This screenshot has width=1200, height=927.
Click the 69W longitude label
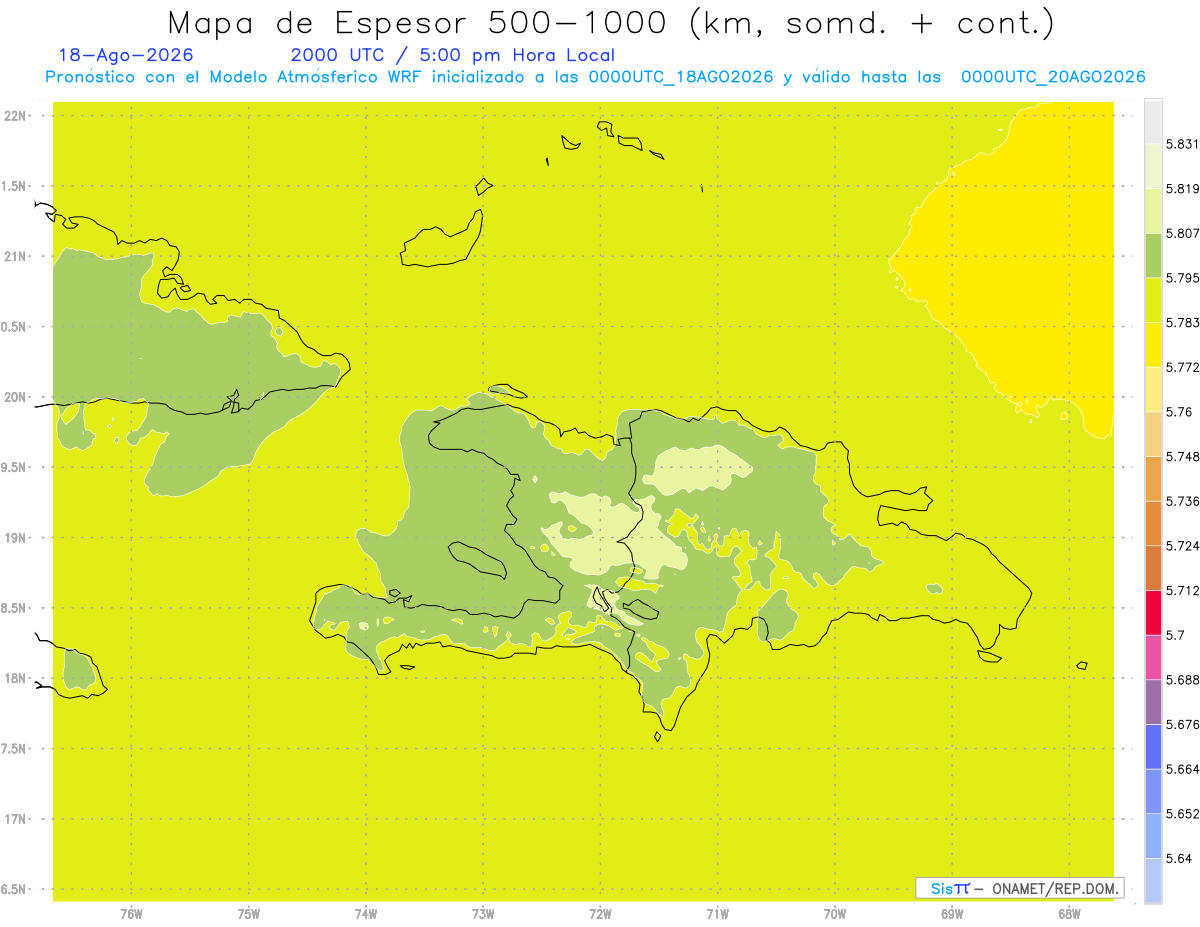(x=952, y=913)
